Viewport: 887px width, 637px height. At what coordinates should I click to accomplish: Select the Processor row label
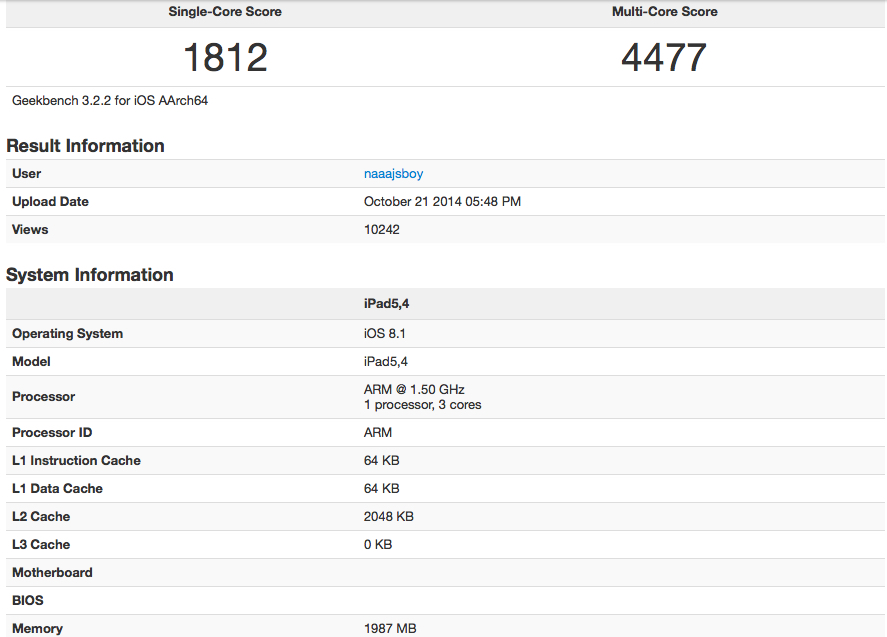tap(44, 397)
